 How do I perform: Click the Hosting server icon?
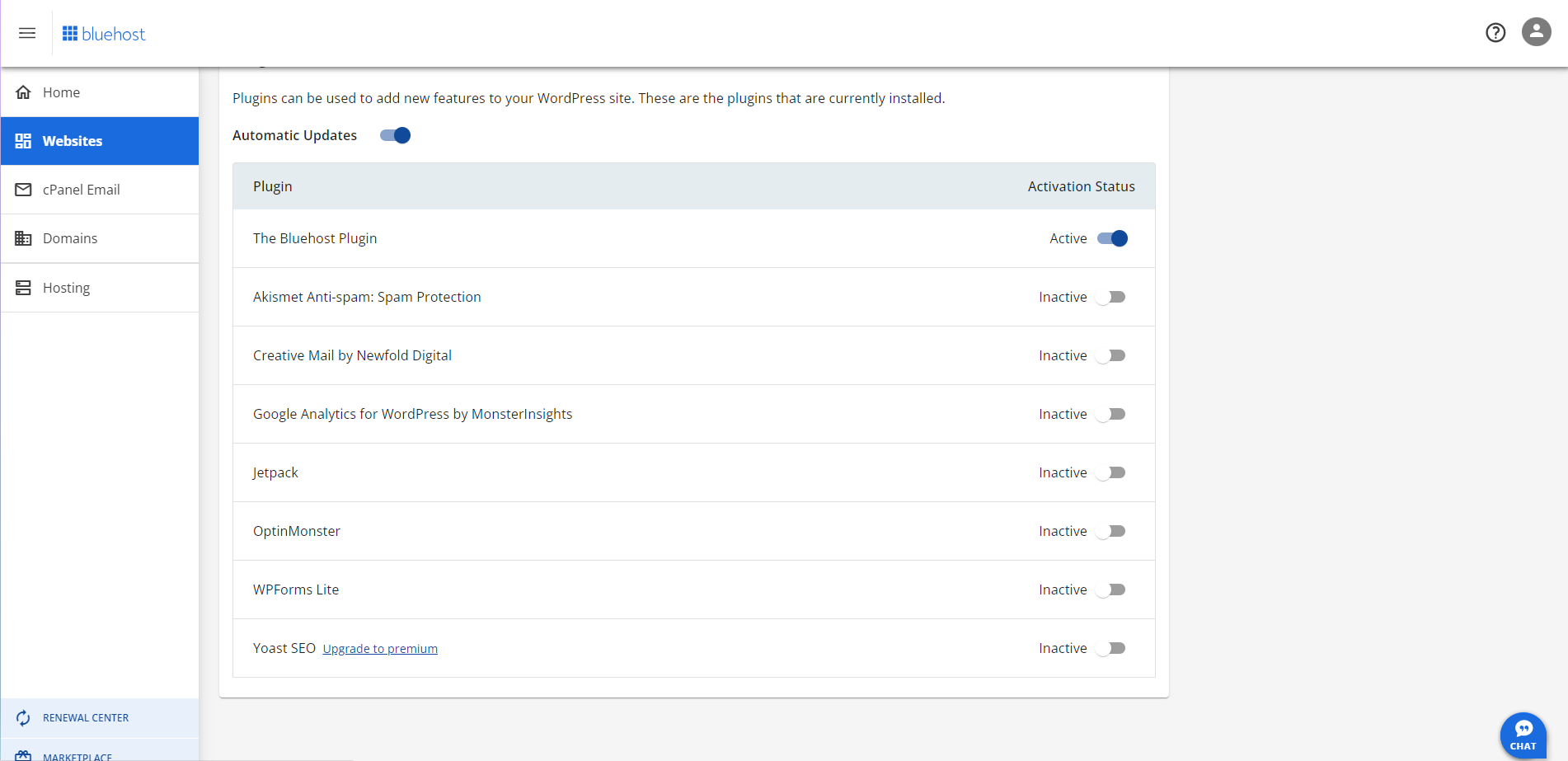[x=23, y=288]
